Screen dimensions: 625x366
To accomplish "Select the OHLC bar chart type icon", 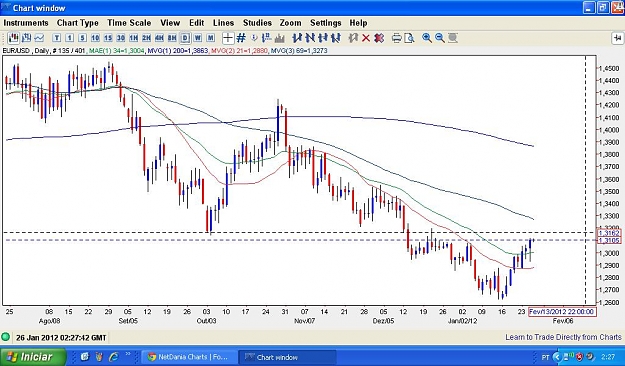I will pos(26,38).
